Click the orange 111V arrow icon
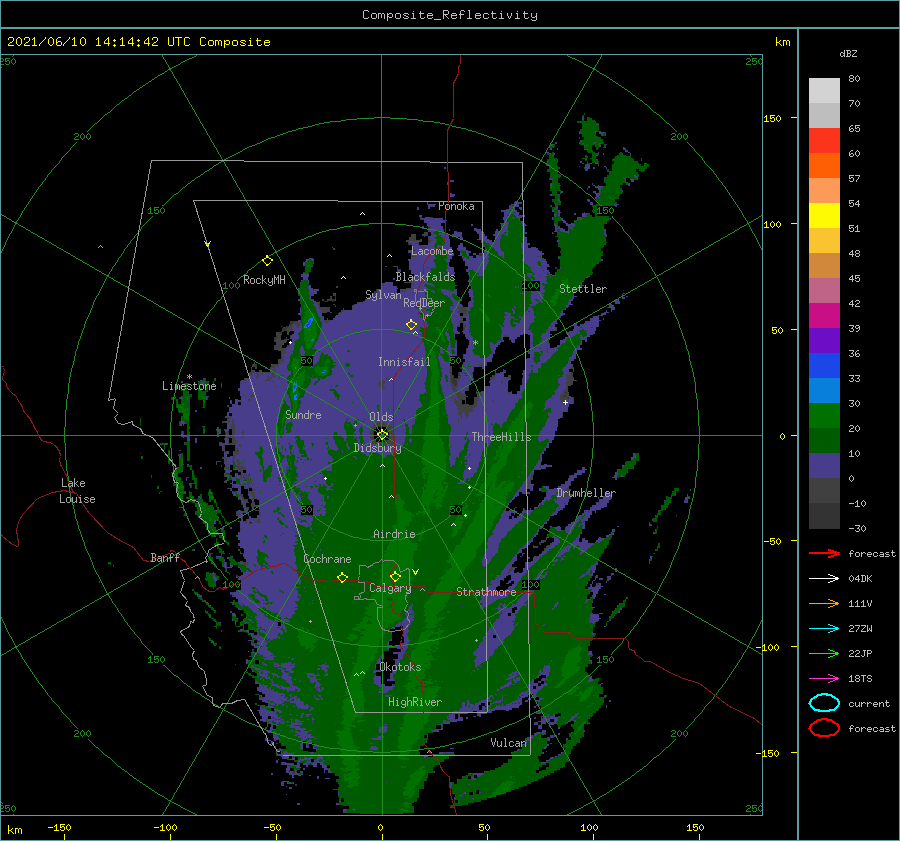This screenshot has width=900, height=841. point(824,603)
